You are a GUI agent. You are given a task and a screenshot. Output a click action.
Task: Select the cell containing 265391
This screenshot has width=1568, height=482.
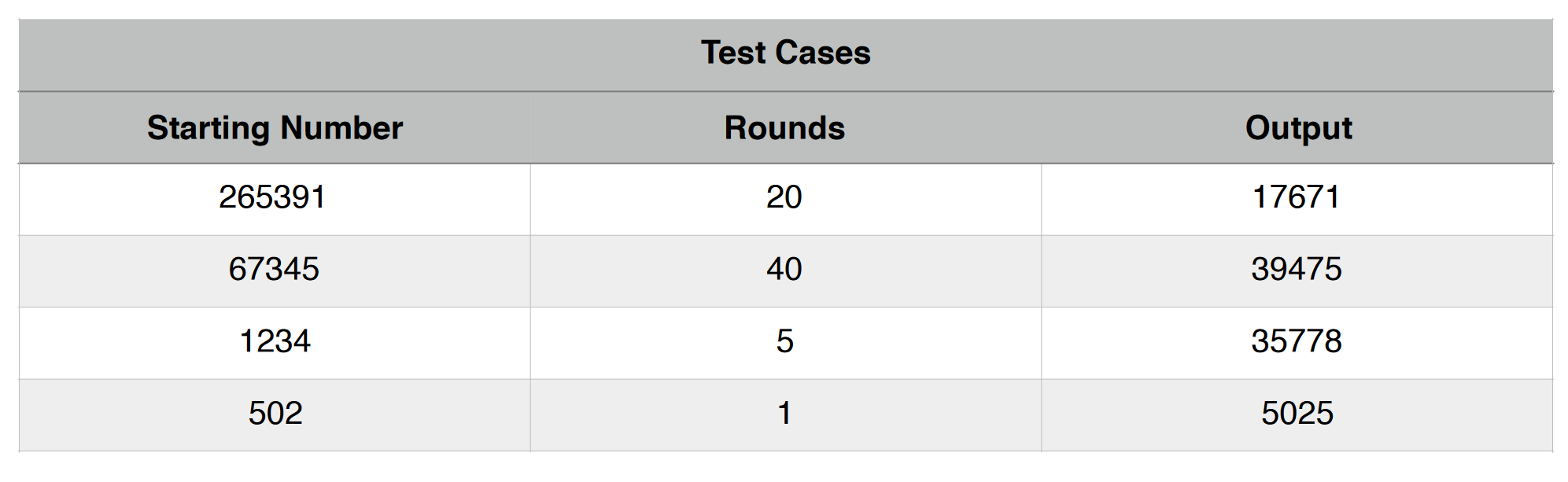[275, 200]
